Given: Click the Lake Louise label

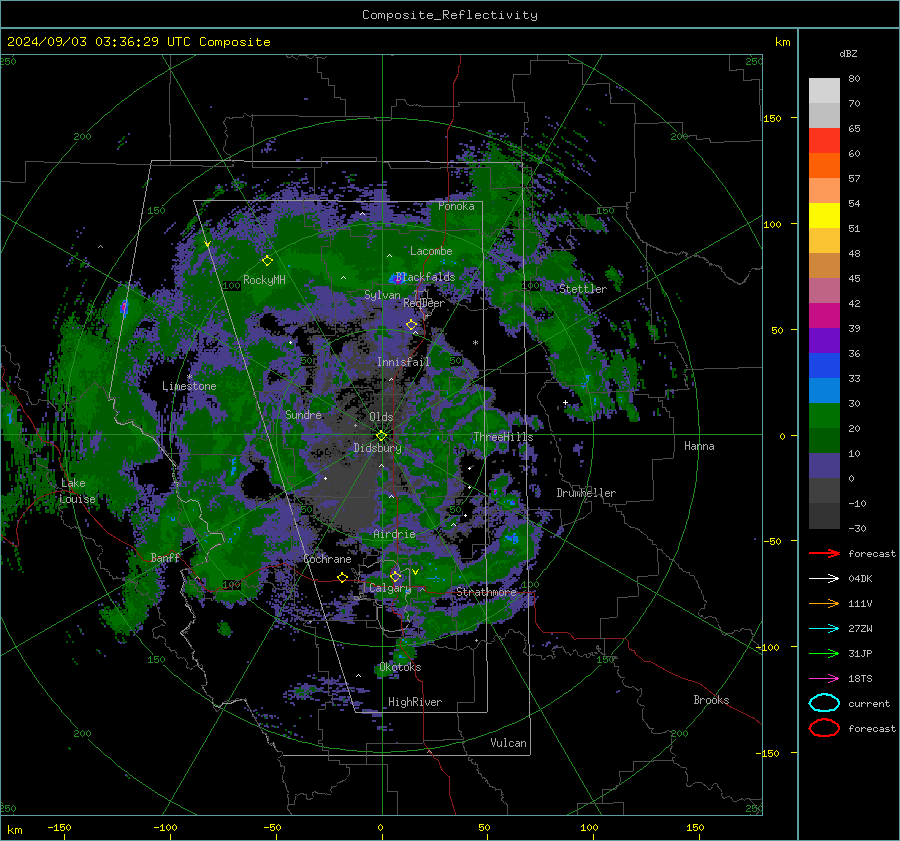Looking at the screenshot, I should tap(77, 491).
